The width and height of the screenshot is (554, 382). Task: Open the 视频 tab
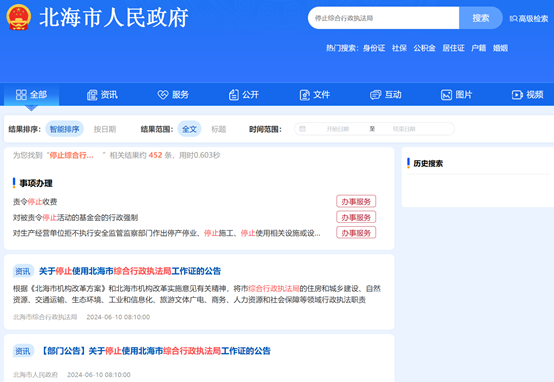[528, 95]
